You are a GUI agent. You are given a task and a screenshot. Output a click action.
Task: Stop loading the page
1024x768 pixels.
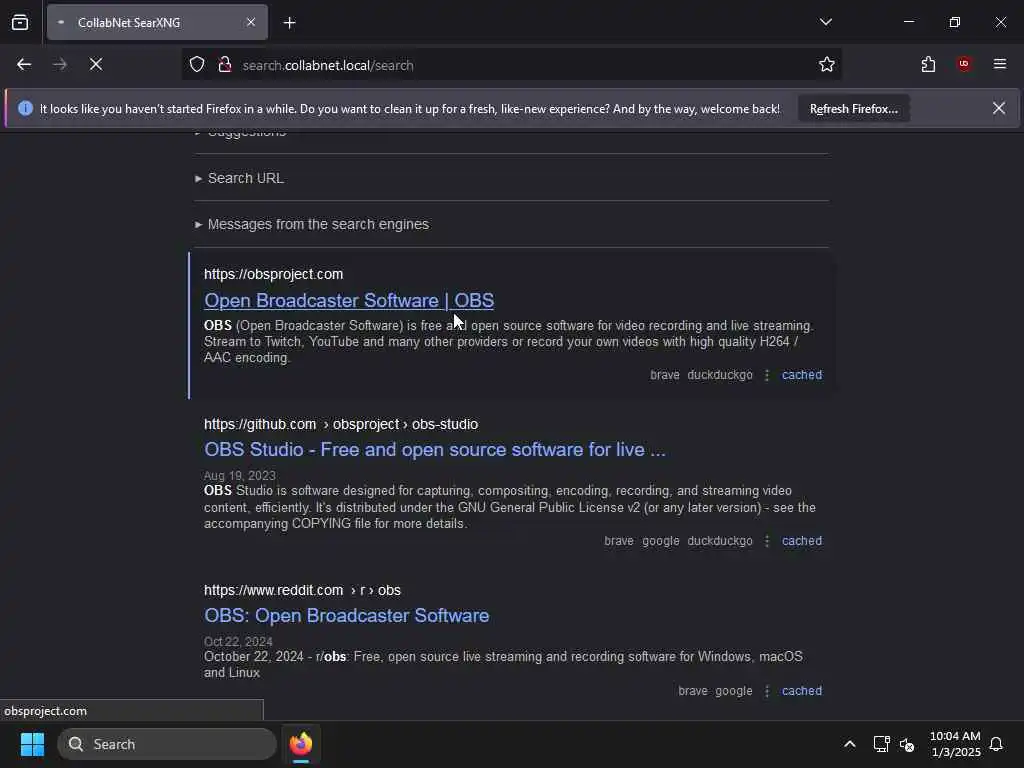pos(96,65)
